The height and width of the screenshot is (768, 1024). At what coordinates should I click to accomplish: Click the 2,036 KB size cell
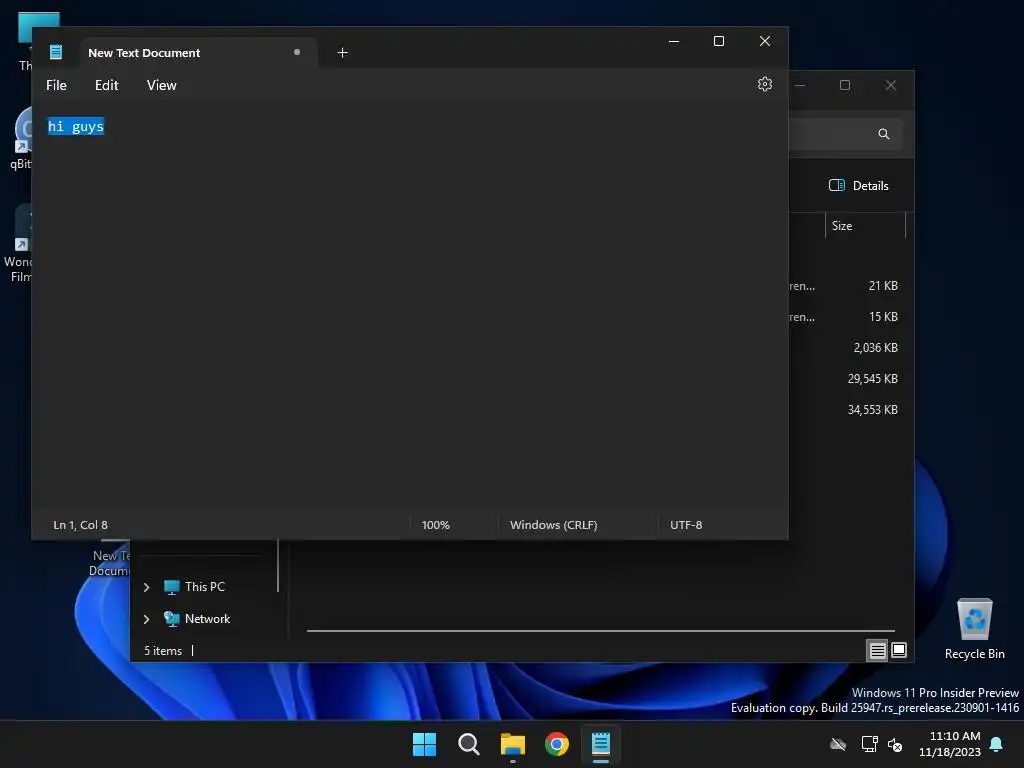[x=875, y=348]
